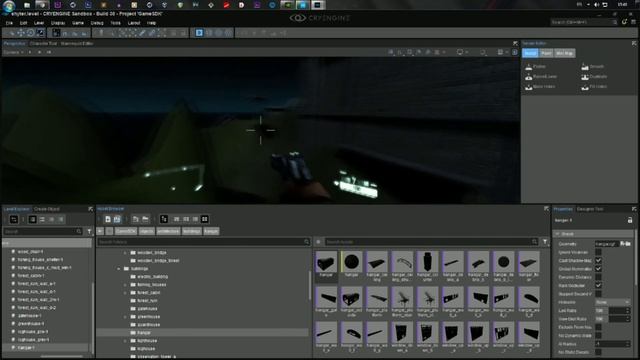Click the sync selection icon in Level Explorer

[13, 220]
